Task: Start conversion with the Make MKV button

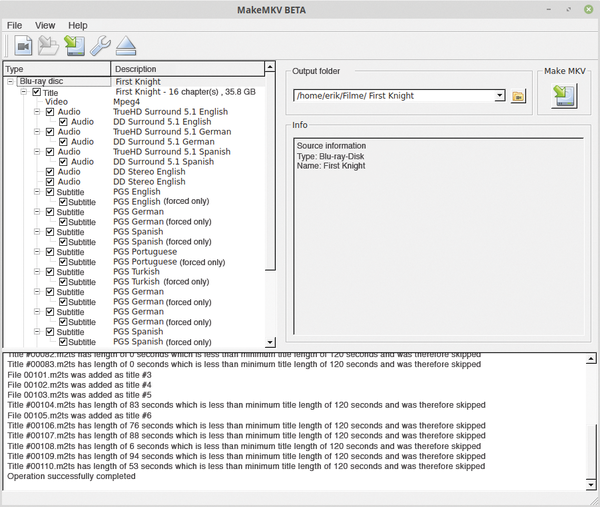Action: point(564,96)
